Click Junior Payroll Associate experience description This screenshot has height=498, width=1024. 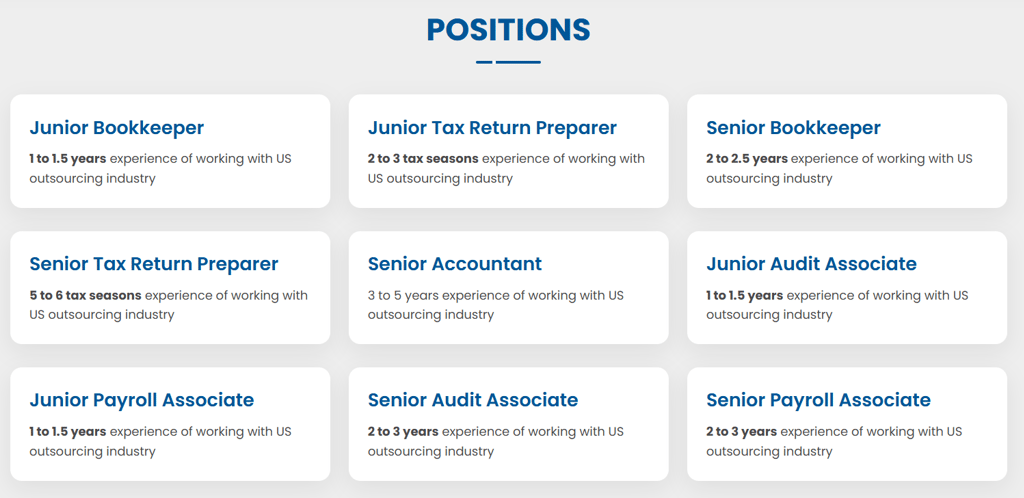pos(160,441)
